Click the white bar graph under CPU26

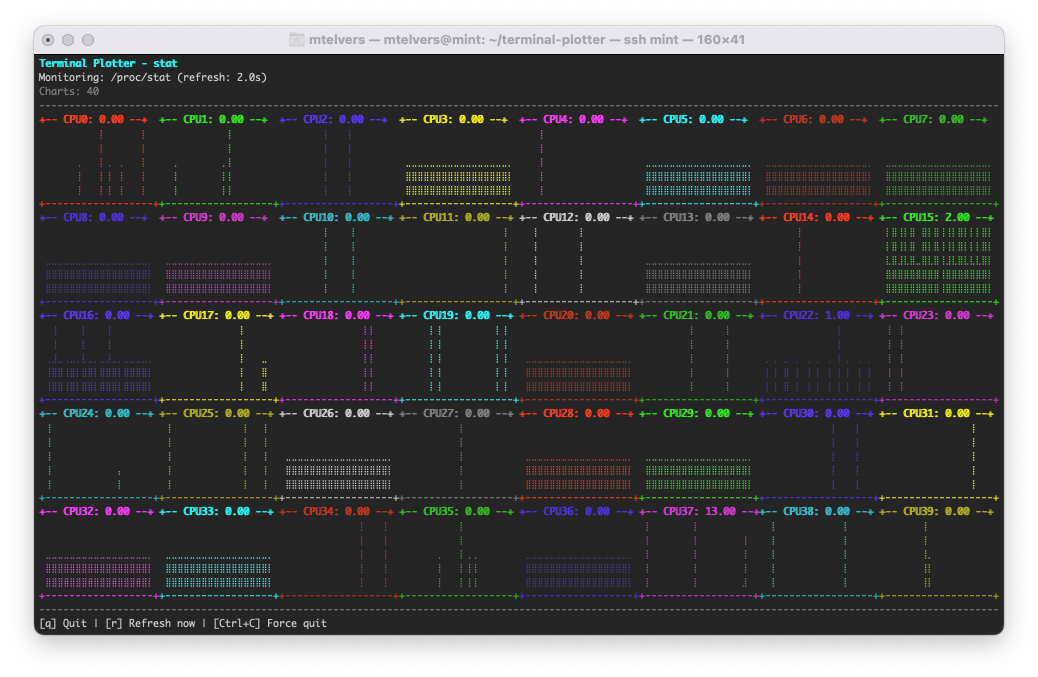[x=338, y=474]
